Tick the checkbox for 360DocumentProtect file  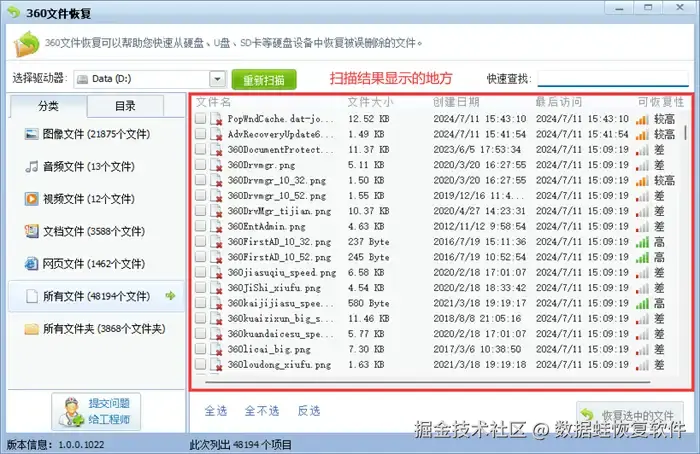pos(200,149)
